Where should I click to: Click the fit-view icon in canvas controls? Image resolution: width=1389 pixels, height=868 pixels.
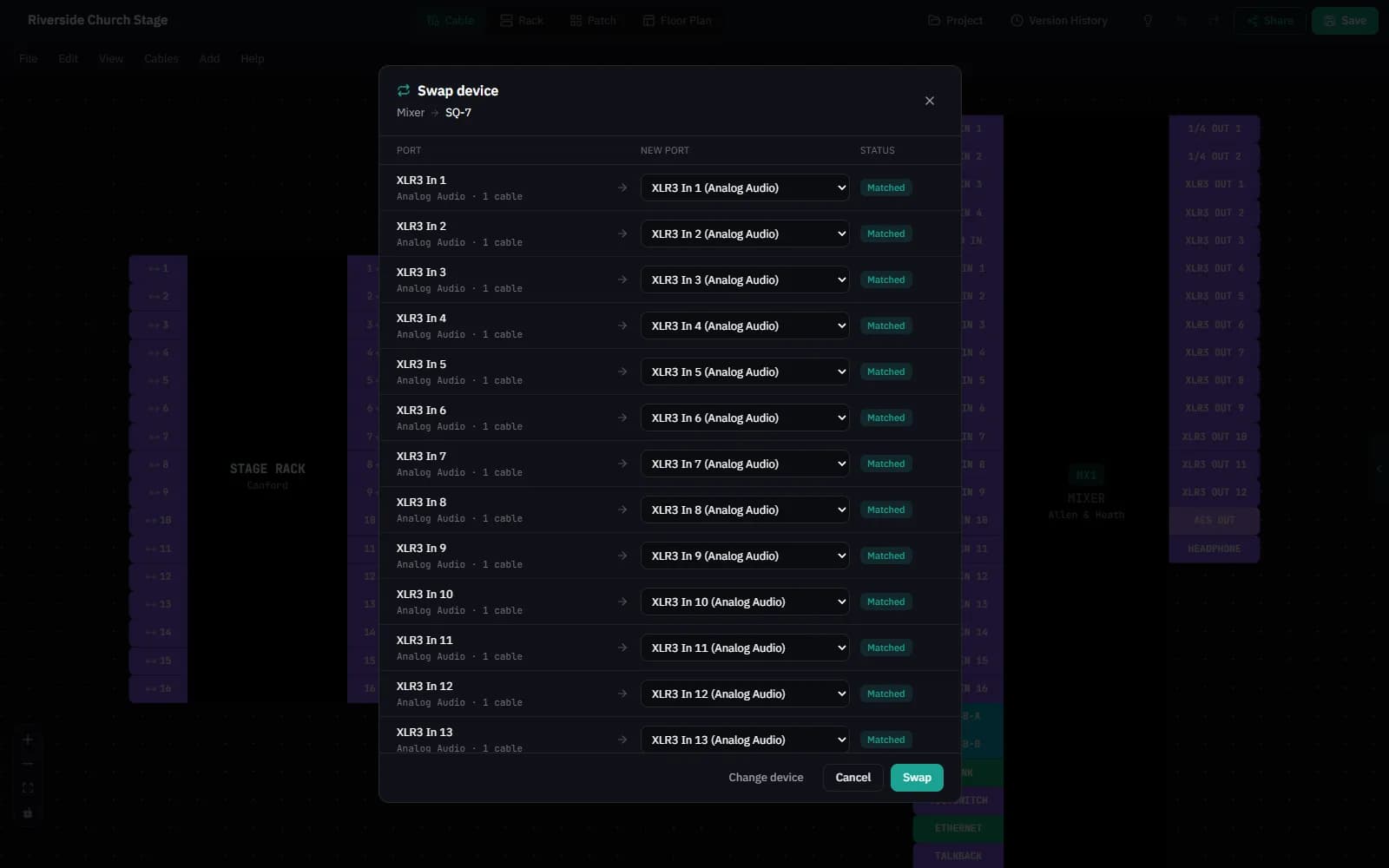(28, 788)
